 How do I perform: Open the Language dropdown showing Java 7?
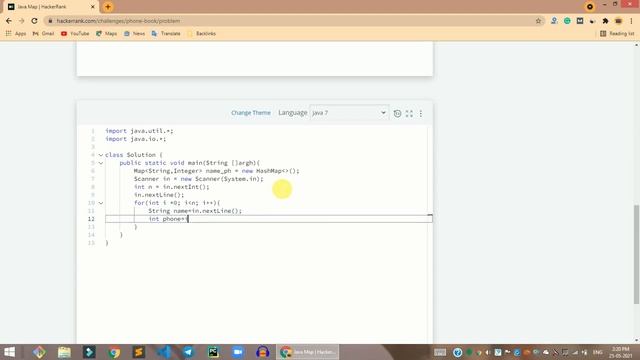click(349, 113)
